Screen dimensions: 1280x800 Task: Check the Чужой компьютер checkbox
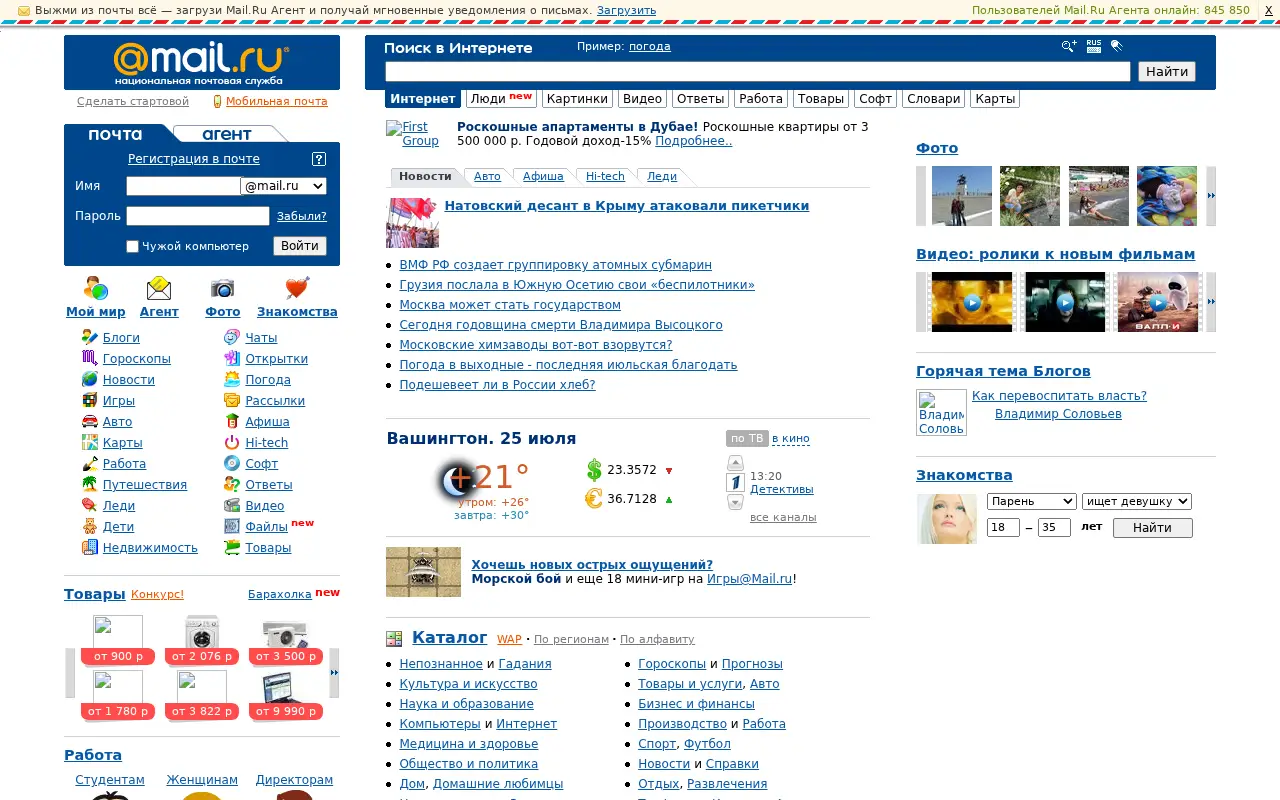pos(132,246)
